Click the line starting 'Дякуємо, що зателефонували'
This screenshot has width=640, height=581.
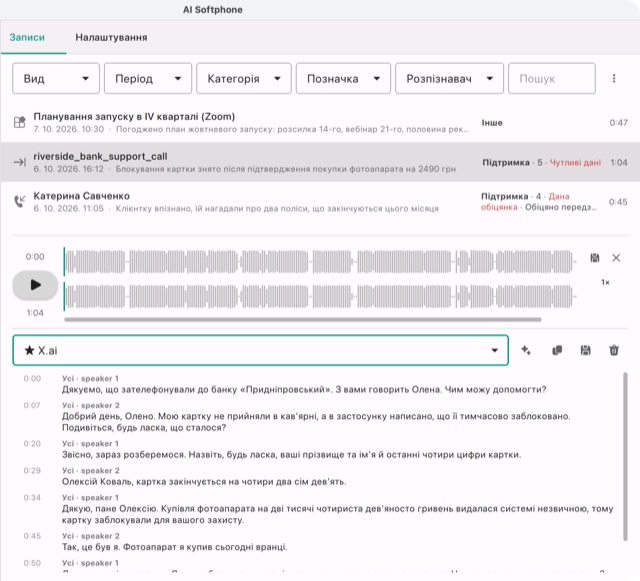coord(304,390)
